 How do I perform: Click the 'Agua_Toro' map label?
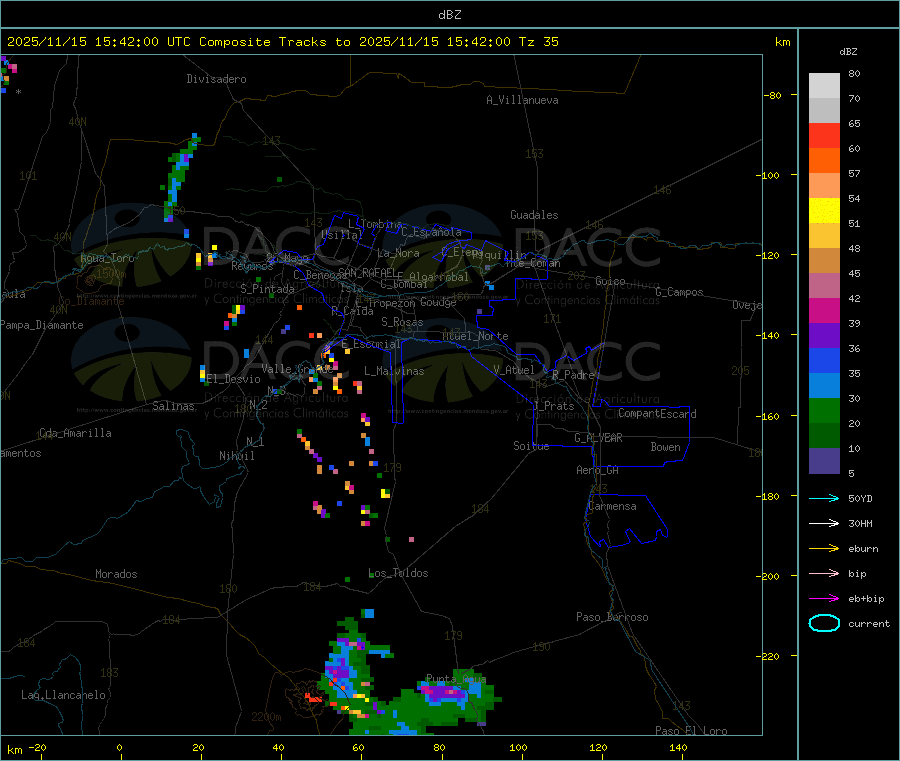point(107,258)
